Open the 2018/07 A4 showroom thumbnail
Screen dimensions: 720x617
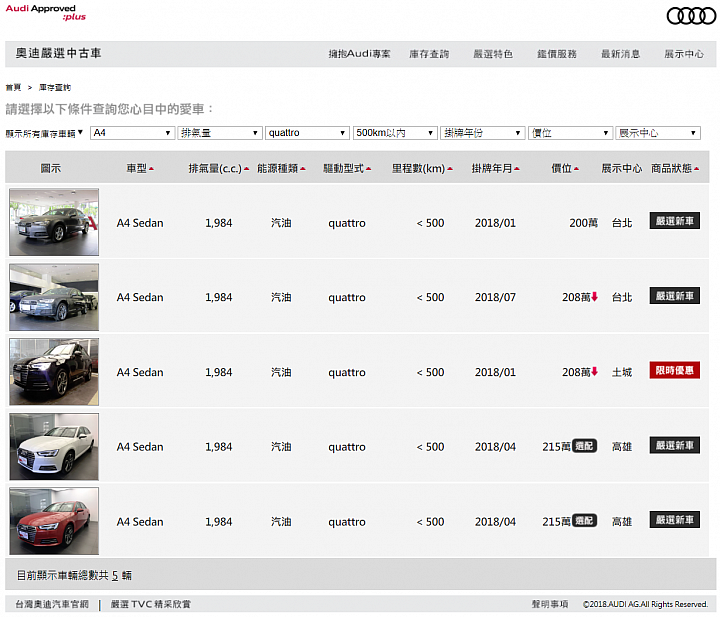coord(54,297)
